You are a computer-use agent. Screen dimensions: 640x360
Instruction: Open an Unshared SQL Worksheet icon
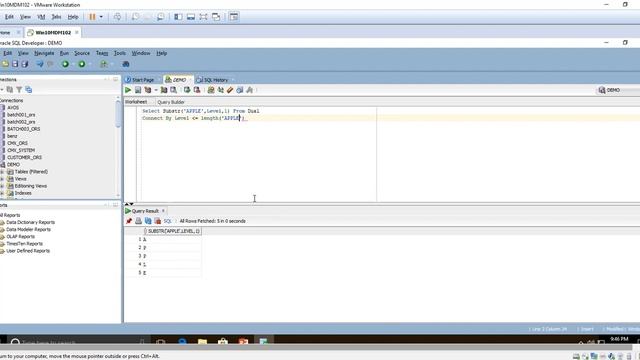211,90
